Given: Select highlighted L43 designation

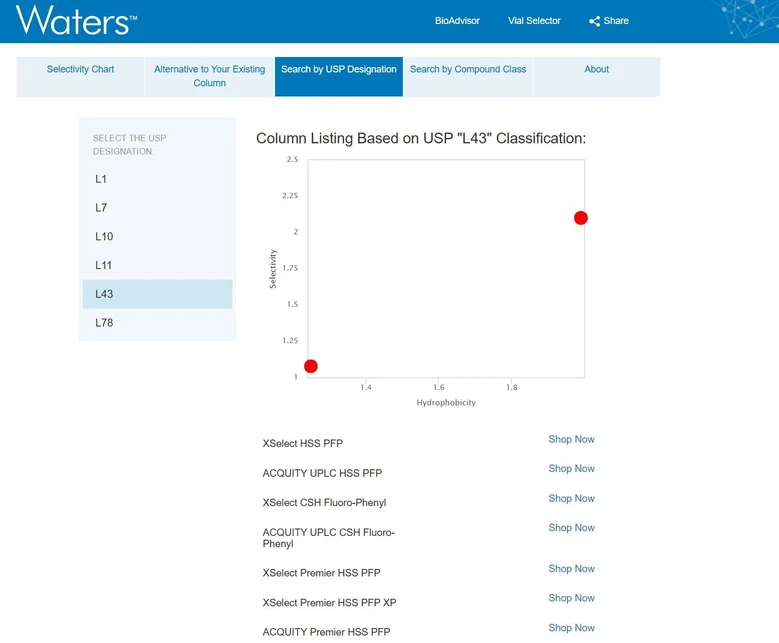Looking at the screenshot, I should pyautogui.click(x=157, y=294).
